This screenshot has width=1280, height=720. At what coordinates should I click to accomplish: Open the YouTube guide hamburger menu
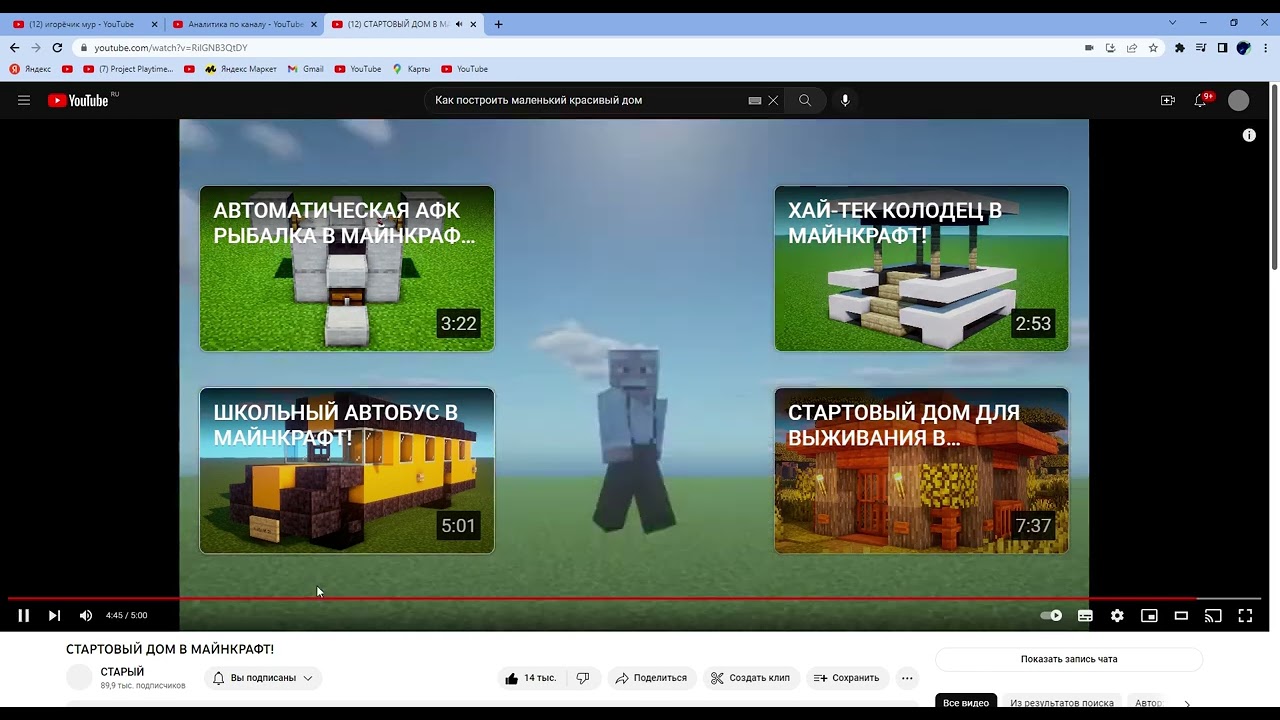[24, 100]
